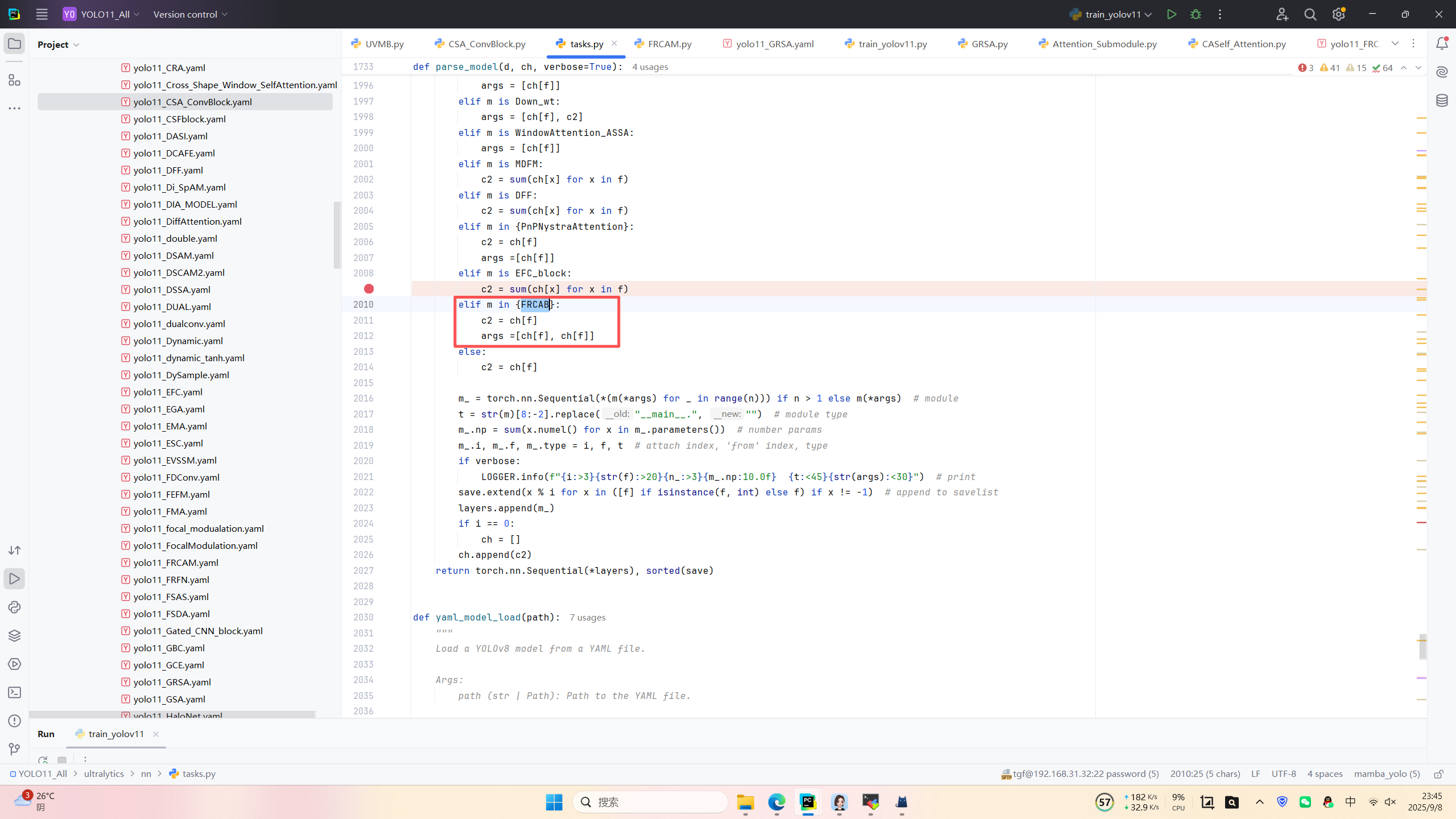Open the Structure tool window

[15, 80]
